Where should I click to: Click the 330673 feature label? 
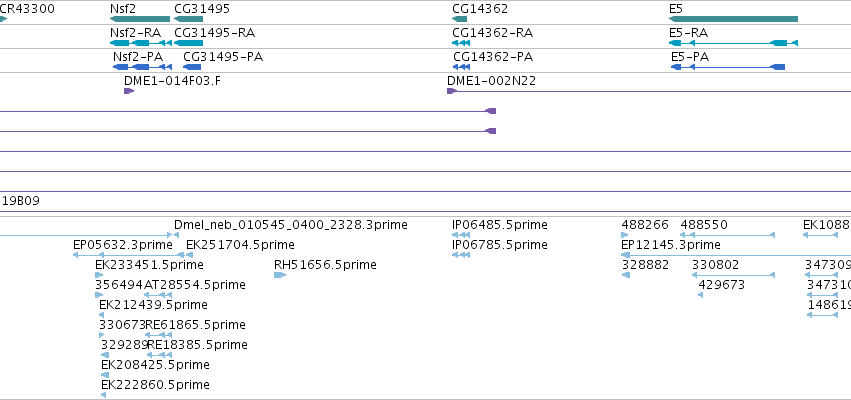click(x=123, y=325)
